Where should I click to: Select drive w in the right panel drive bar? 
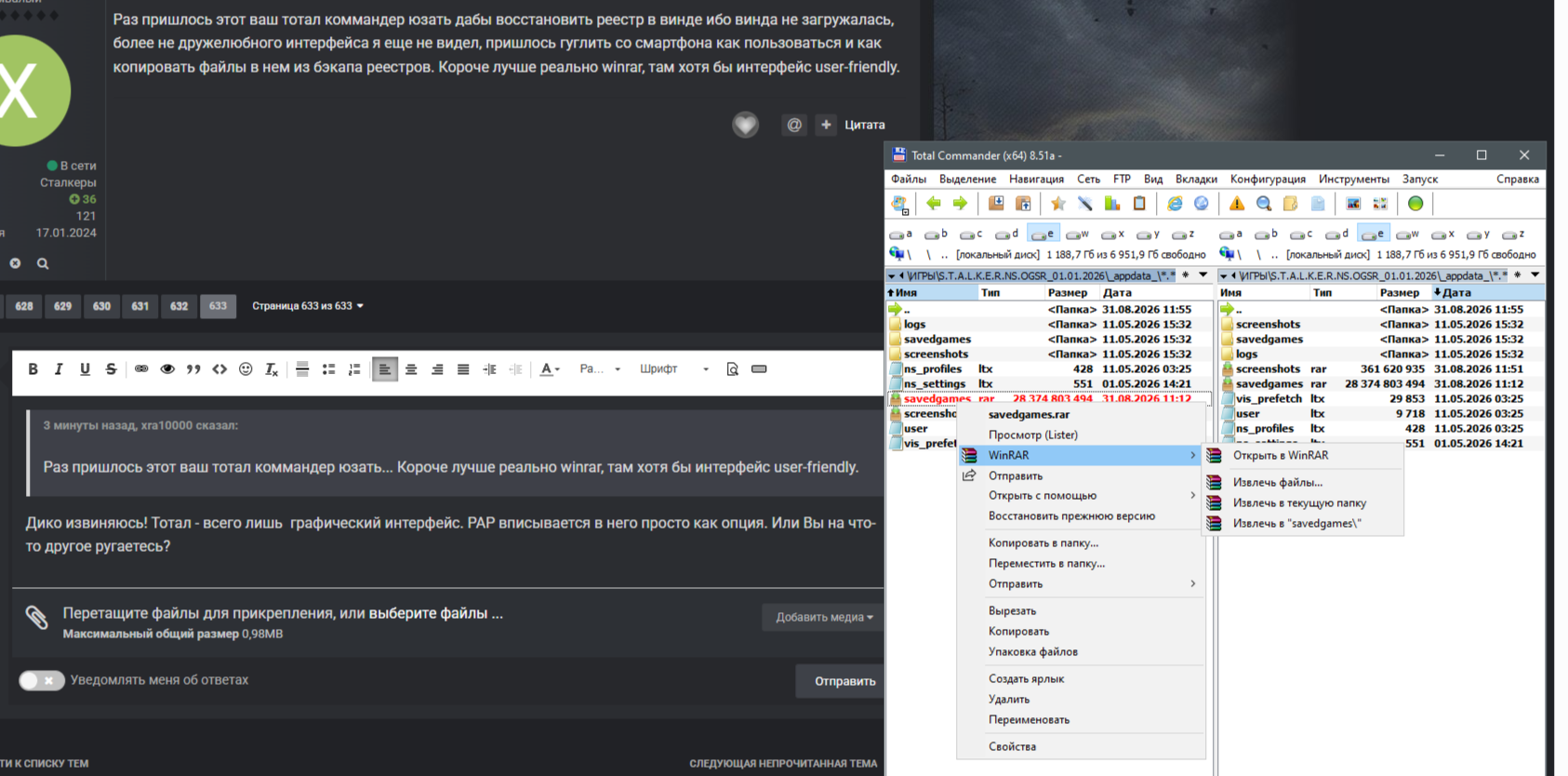coord(1407,234)
